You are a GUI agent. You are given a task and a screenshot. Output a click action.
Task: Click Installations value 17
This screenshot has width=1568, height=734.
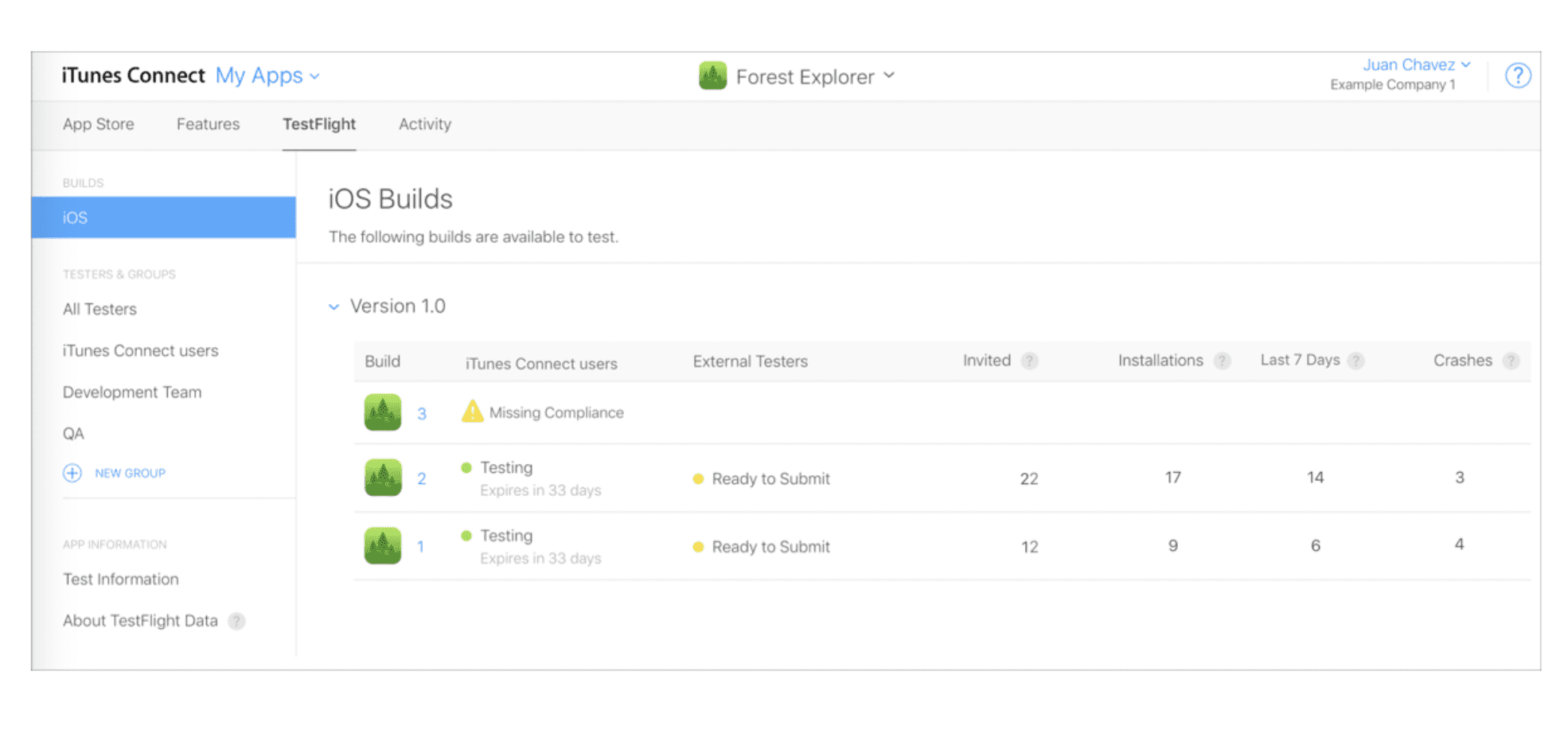(1172, 478)
